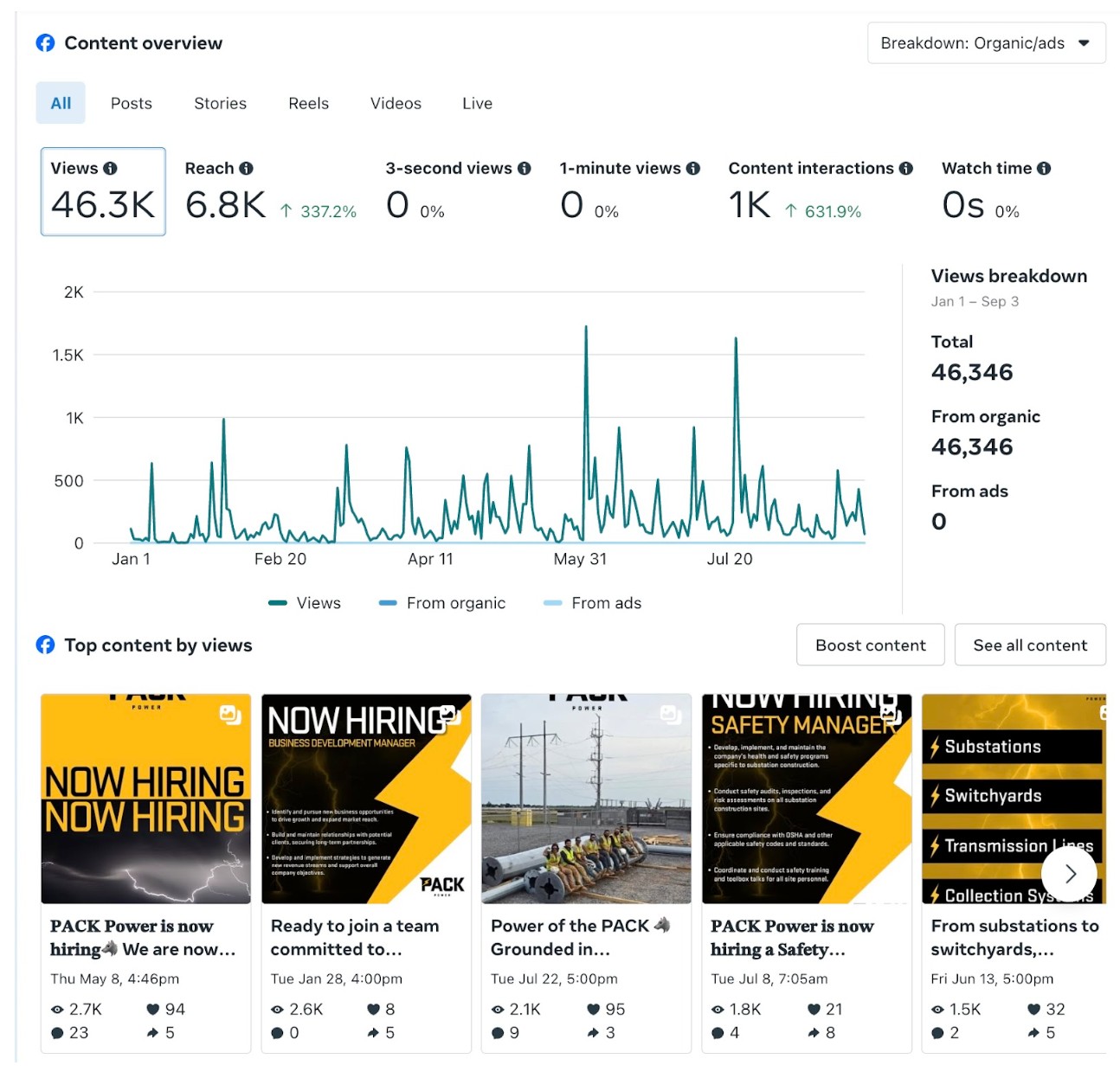Screen dimensions: 1120x1072
Task: Click the Content interactions info icon
Action: [x=906, y=169]
